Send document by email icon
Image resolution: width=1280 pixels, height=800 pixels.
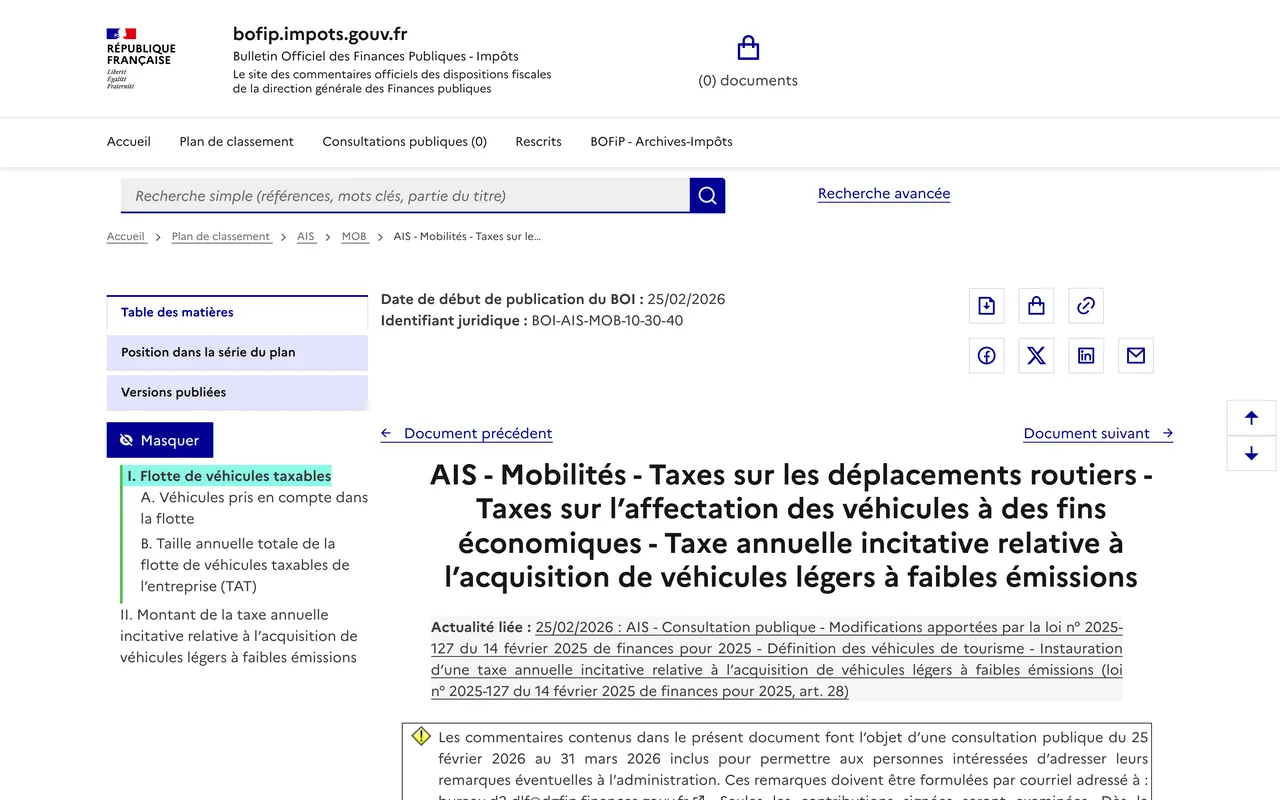1136,356
